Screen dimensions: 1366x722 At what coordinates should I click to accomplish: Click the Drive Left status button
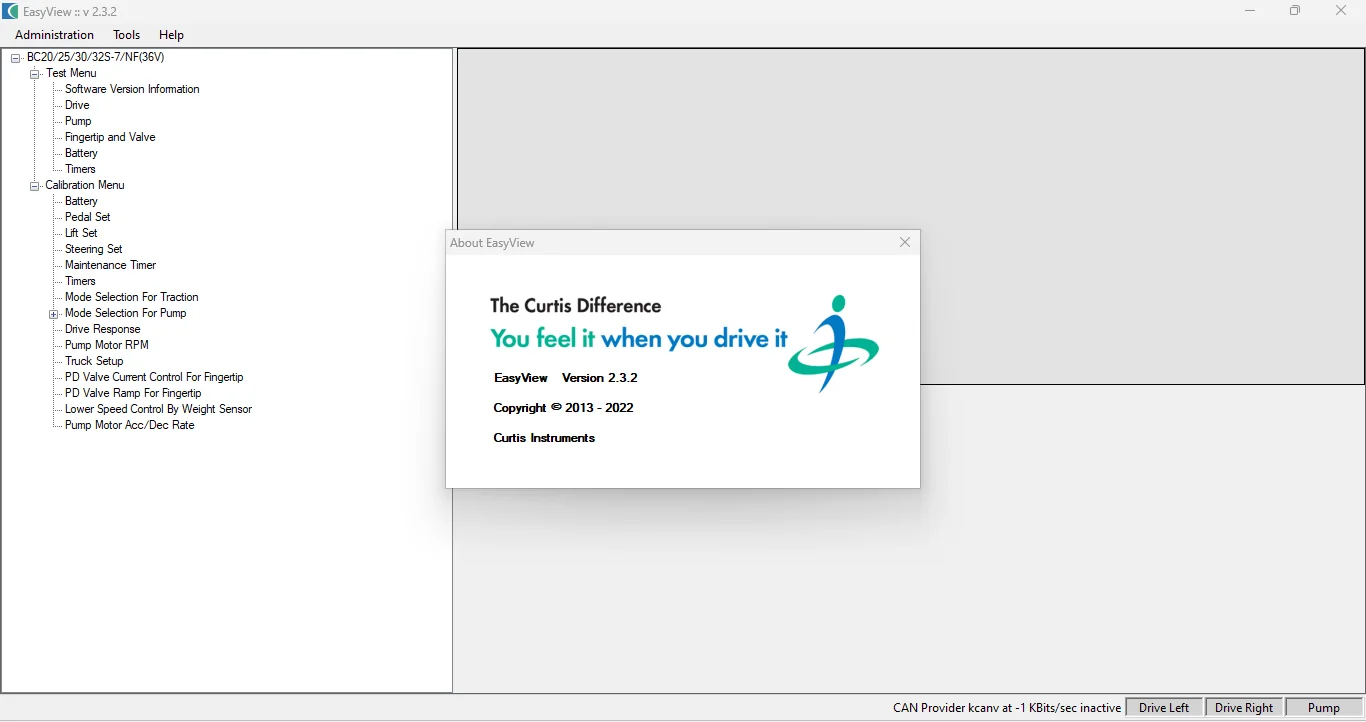pyautogui.click(x=1164, y=708)
